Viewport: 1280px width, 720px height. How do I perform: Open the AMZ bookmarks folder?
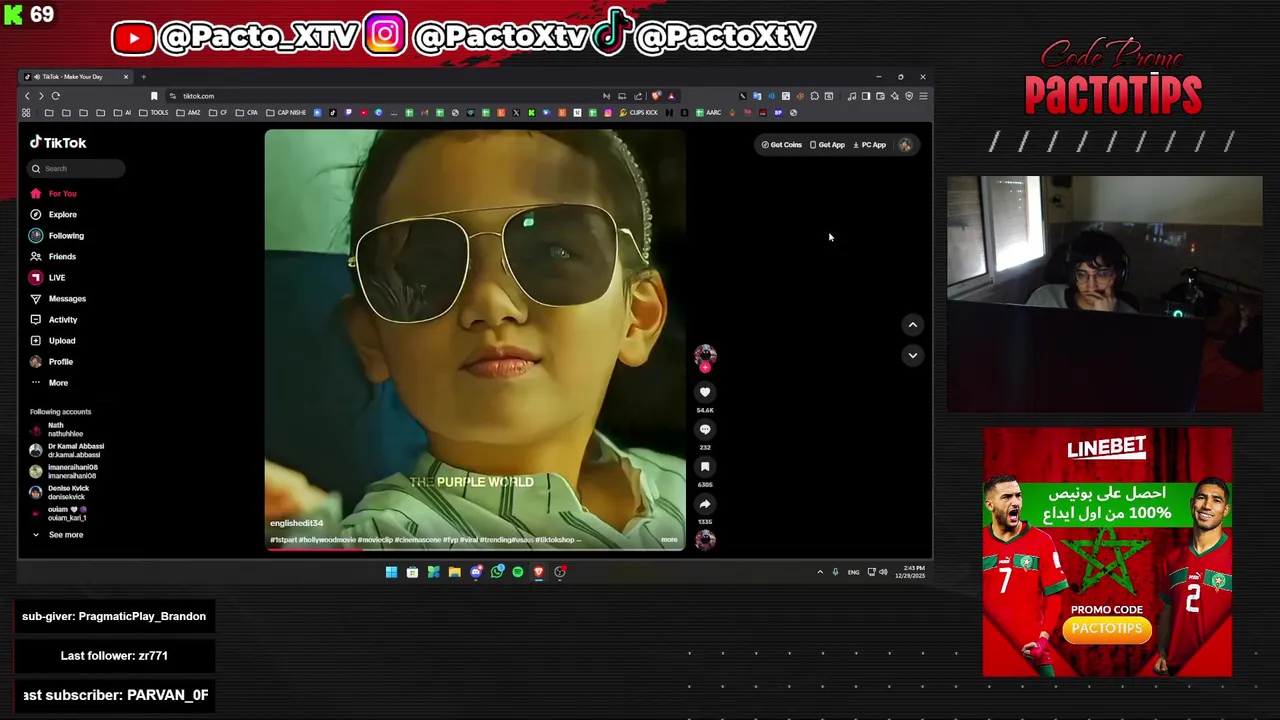[x=187, y=112]
